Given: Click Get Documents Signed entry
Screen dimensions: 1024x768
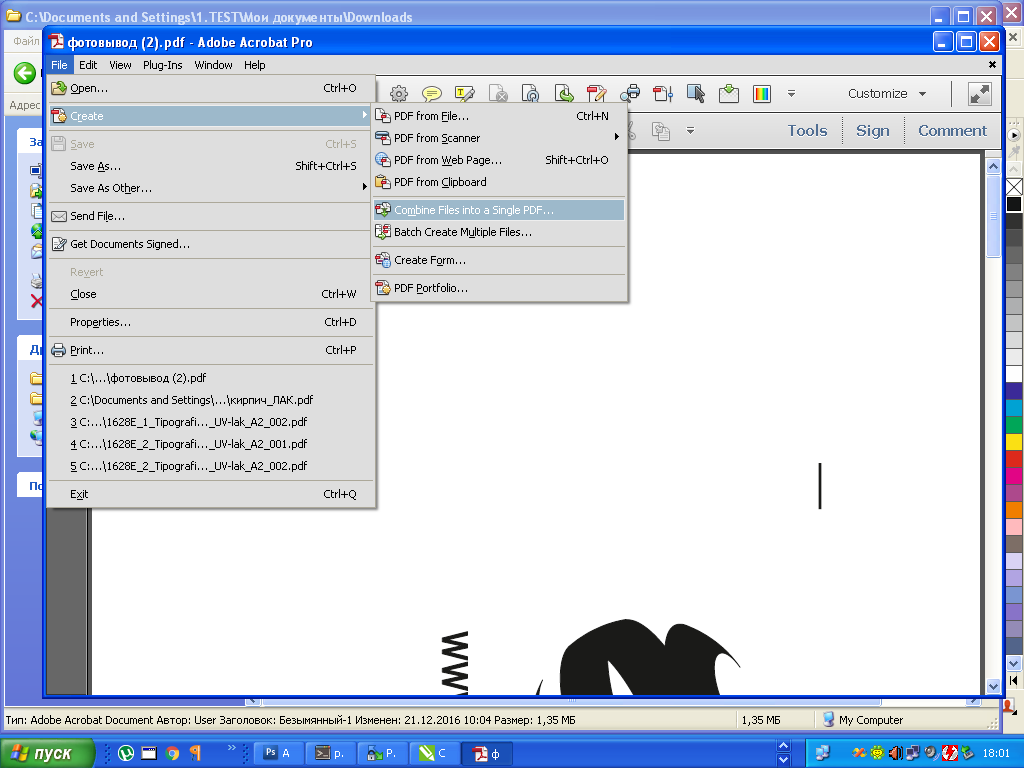Looking at the screenshot, I should [x=209, y=244].
